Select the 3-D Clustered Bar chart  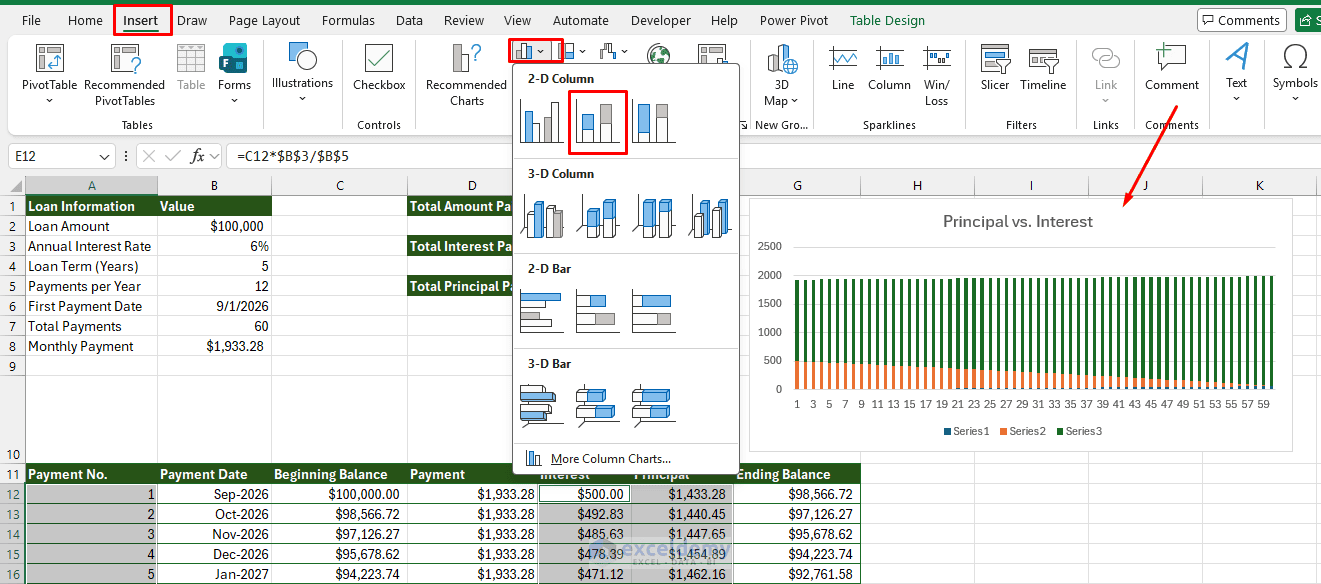click(x=542, y=406)
